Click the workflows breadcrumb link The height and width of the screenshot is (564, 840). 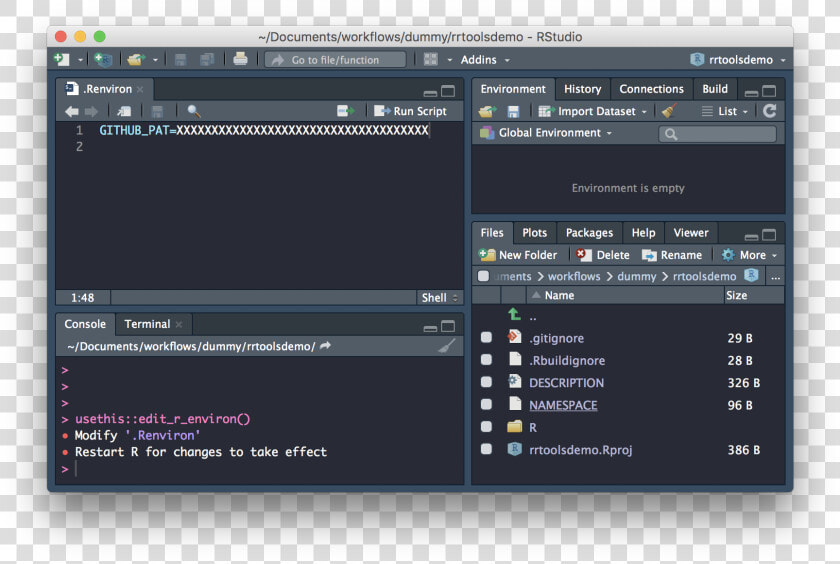pos(574,276)
